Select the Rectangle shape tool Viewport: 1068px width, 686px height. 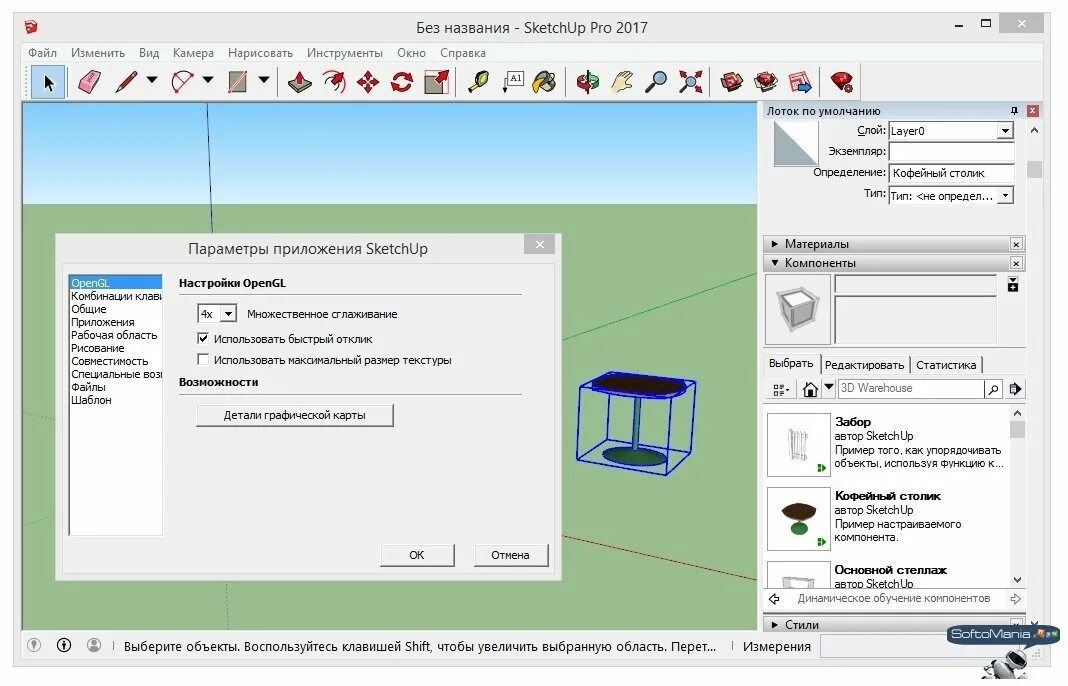(238, 82)
